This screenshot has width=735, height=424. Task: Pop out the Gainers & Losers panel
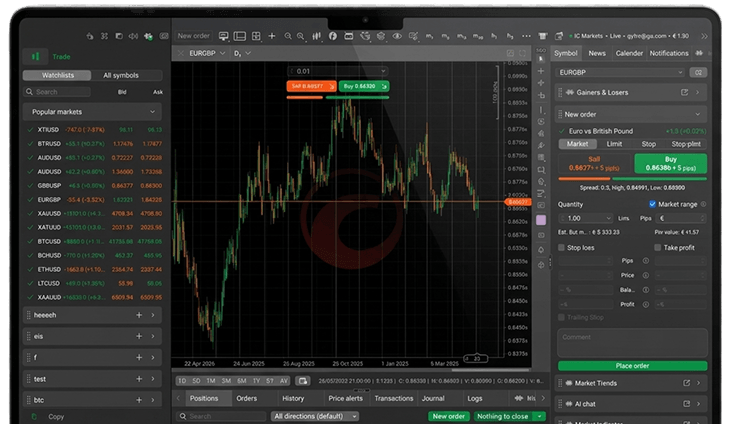684,93
